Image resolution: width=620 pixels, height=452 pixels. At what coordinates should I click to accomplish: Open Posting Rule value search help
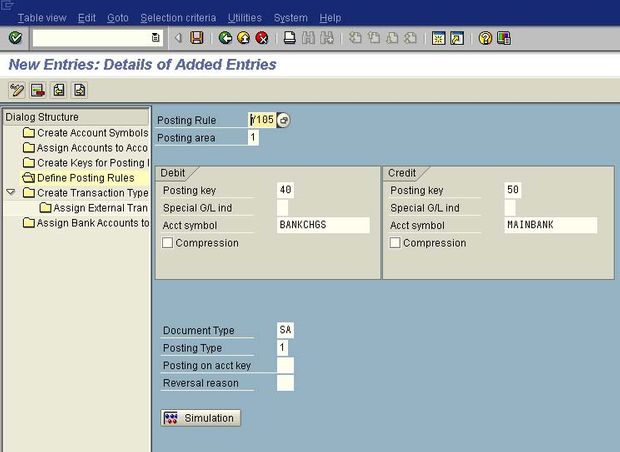[x=284, y=120]
